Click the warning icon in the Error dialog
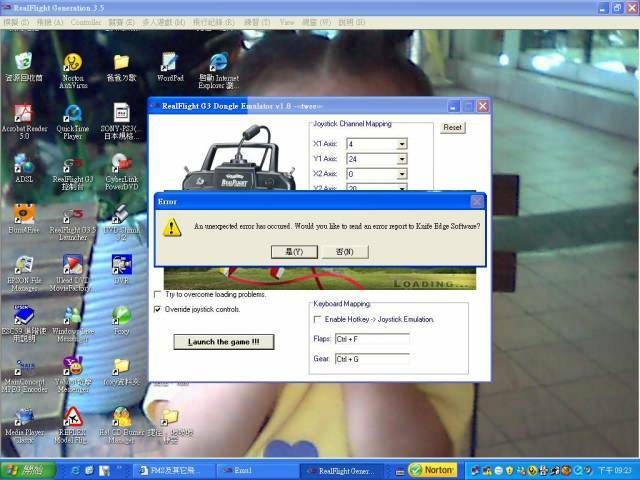This screenshot has height=480, width=640. (x=172, y=227)
